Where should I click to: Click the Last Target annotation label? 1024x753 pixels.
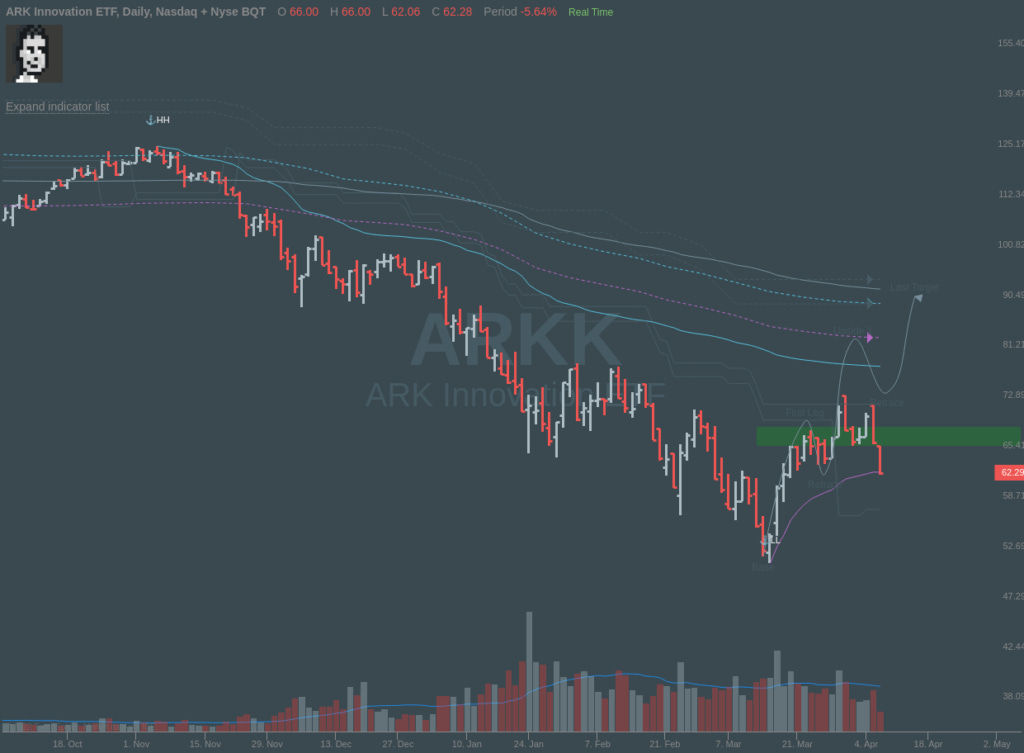pyautogui.click(x=914, y=287)
